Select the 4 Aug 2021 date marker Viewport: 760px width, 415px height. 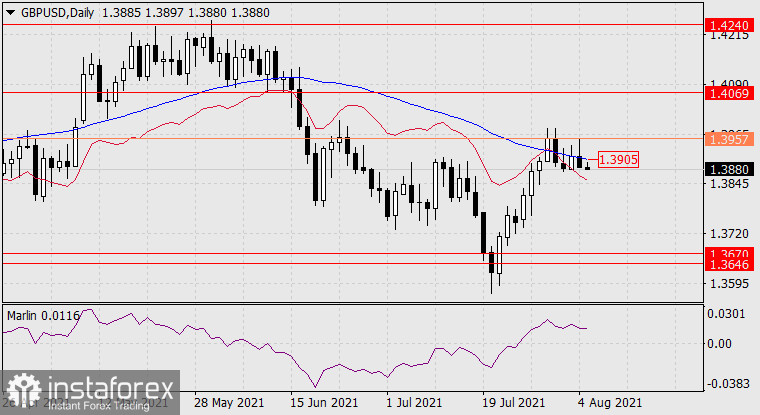coord(607,403)
